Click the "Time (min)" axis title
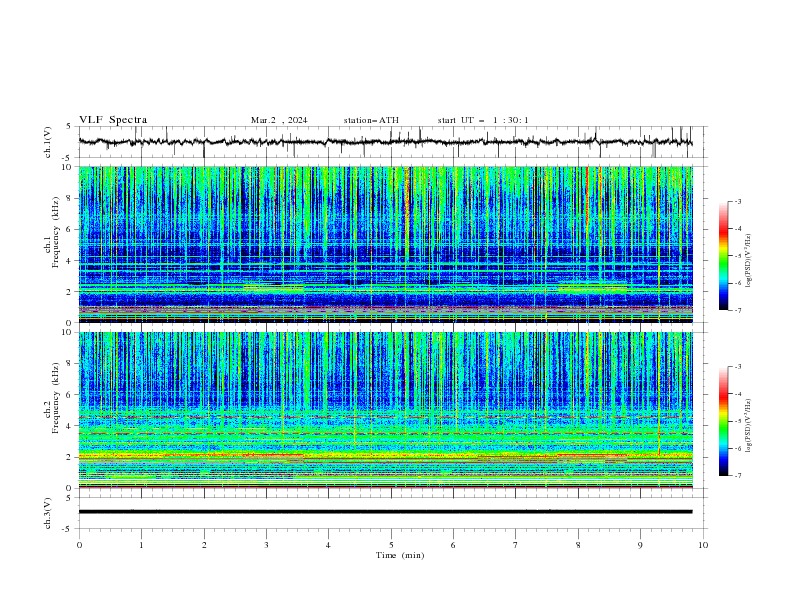 pyautogui.click(x=400, y=555)
